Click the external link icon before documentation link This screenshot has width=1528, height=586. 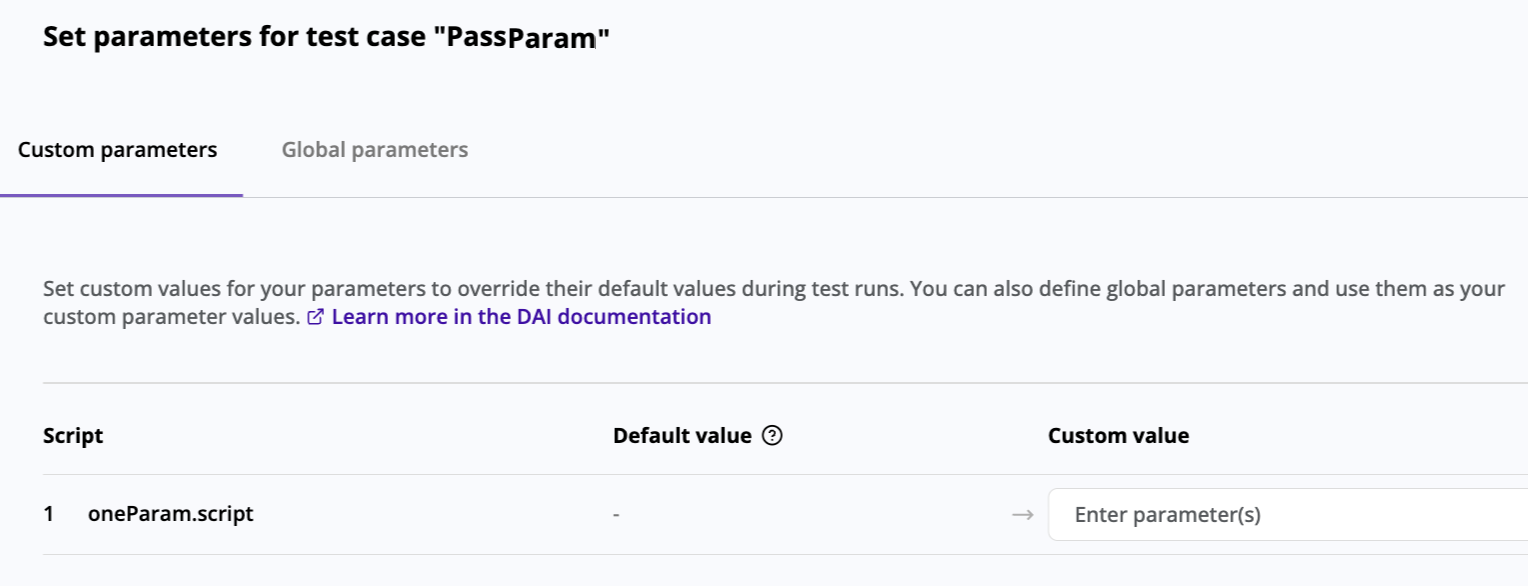[x=316, y=316]
